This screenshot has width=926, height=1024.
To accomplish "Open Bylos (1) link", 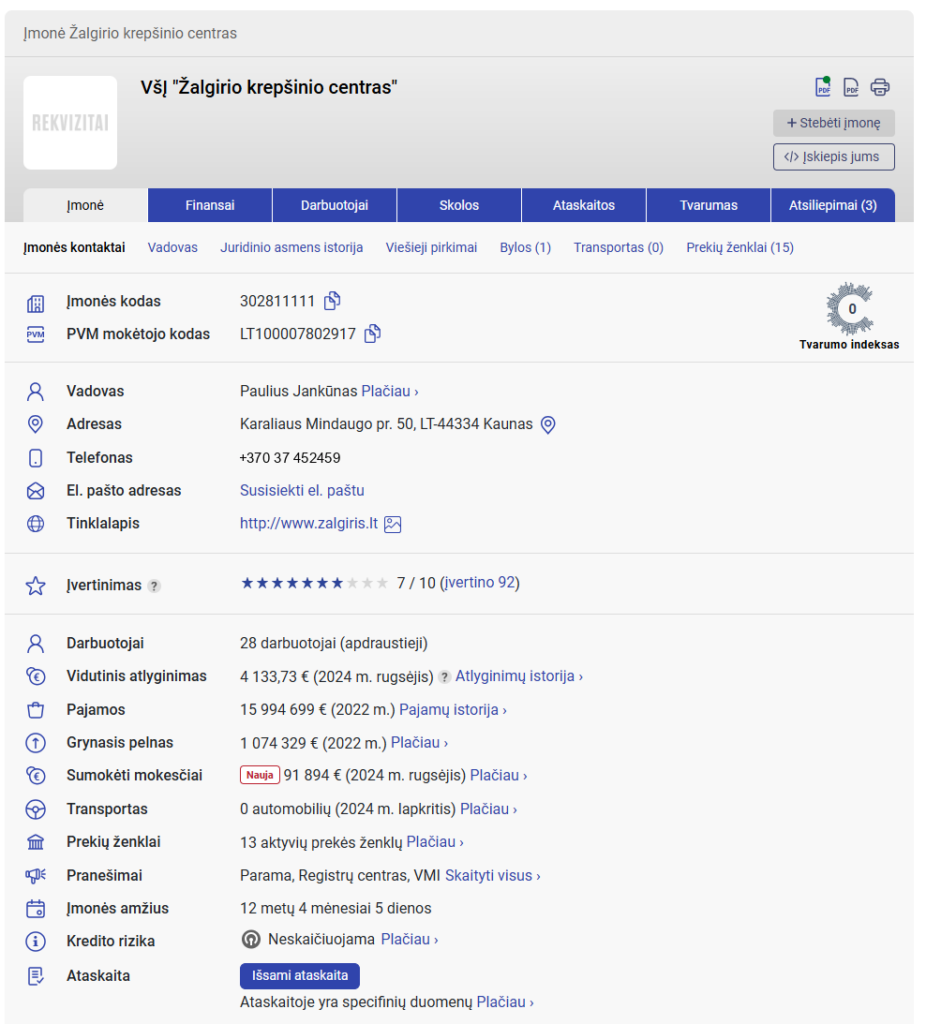I will [525, 248].
